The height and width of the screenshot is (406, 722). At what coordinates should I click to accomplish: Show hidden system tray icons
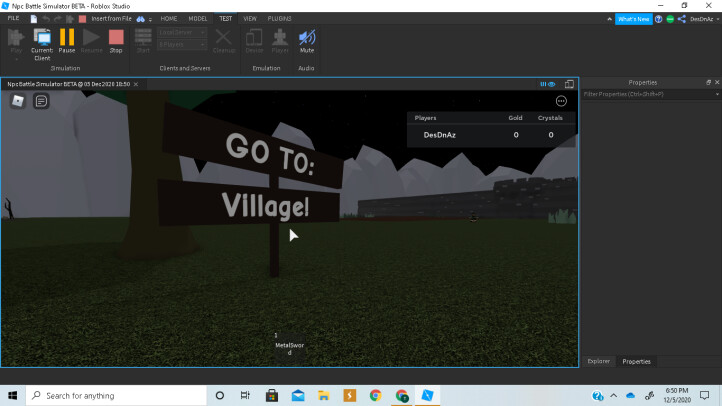coord(614,395)
